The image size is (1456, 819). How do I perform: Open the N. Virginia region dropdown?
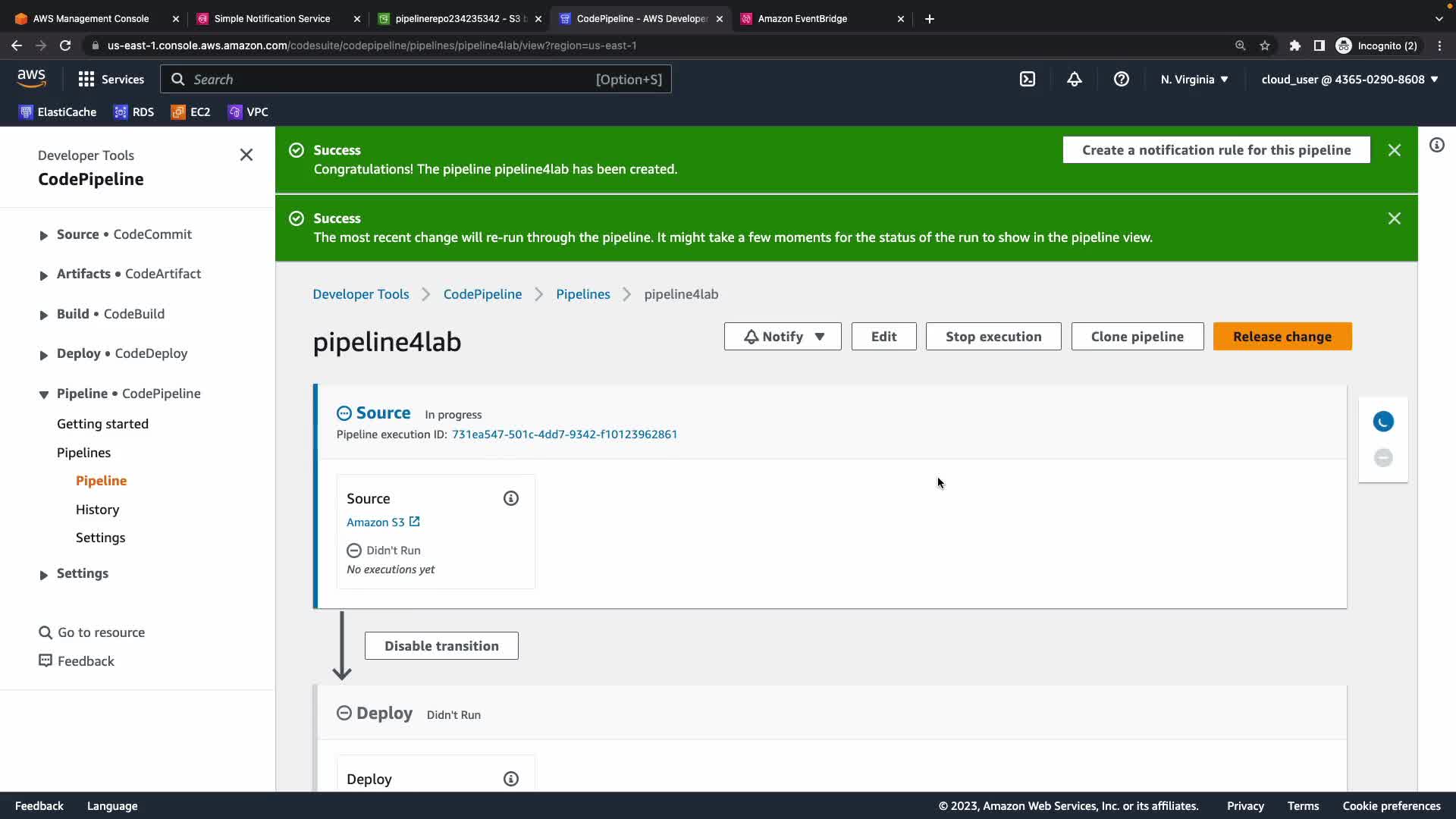1194,80
